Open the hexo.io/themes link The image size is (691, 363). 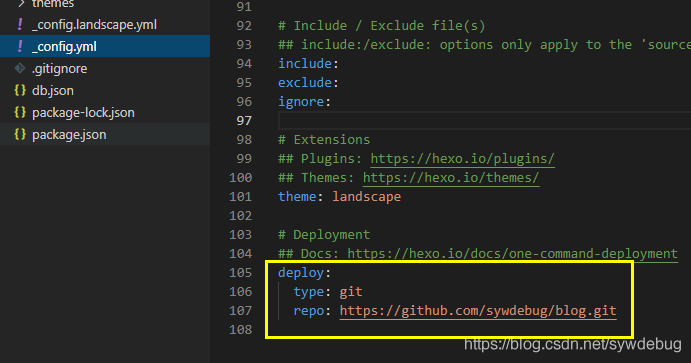(451, 178)
